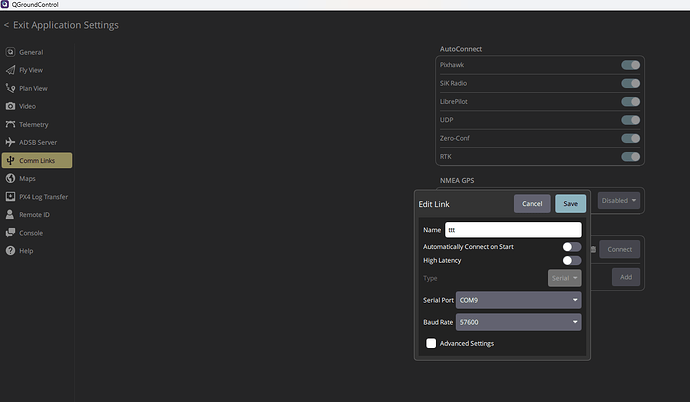Click the Comm Links USB icon
This screenshot has height=402, width=690.
click(10, 161)
